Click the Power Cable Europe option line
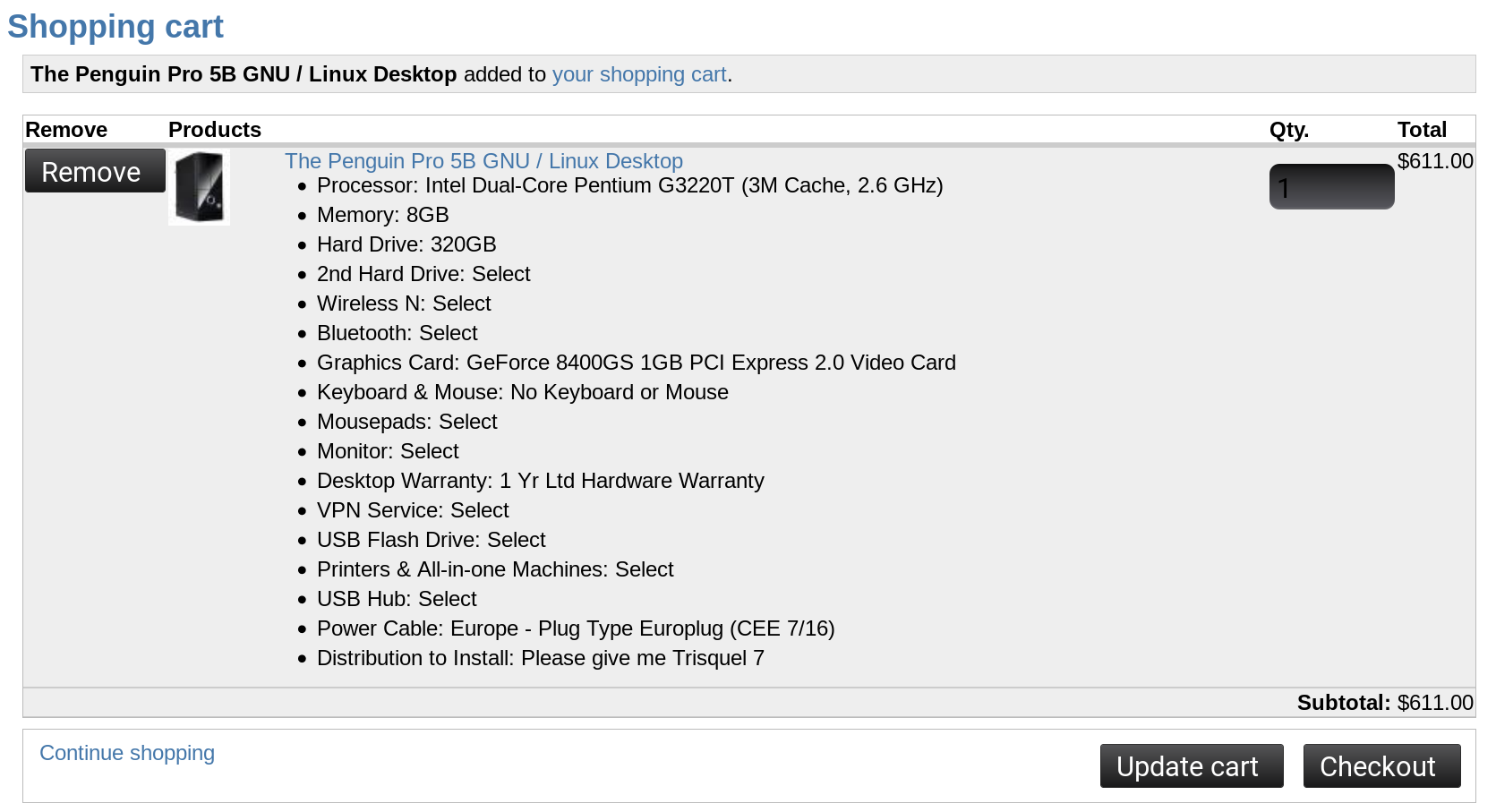1496x812 pixels. 575,628
